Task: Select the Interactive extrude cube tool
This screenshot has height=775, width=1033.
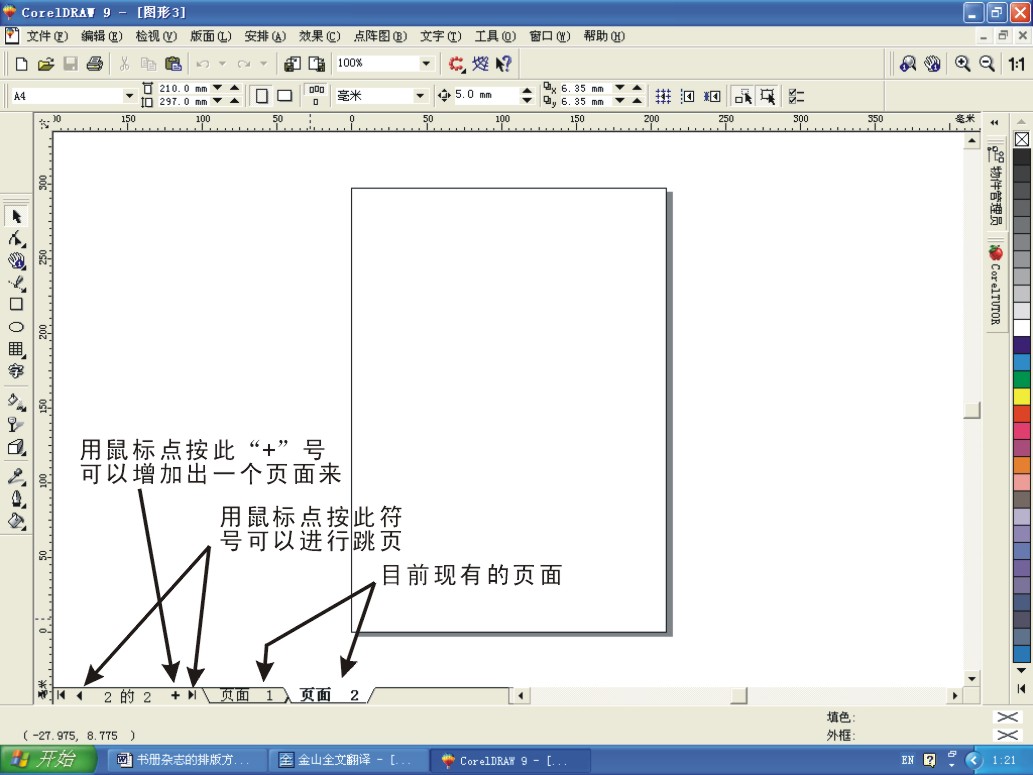Action: pos(16,447)
